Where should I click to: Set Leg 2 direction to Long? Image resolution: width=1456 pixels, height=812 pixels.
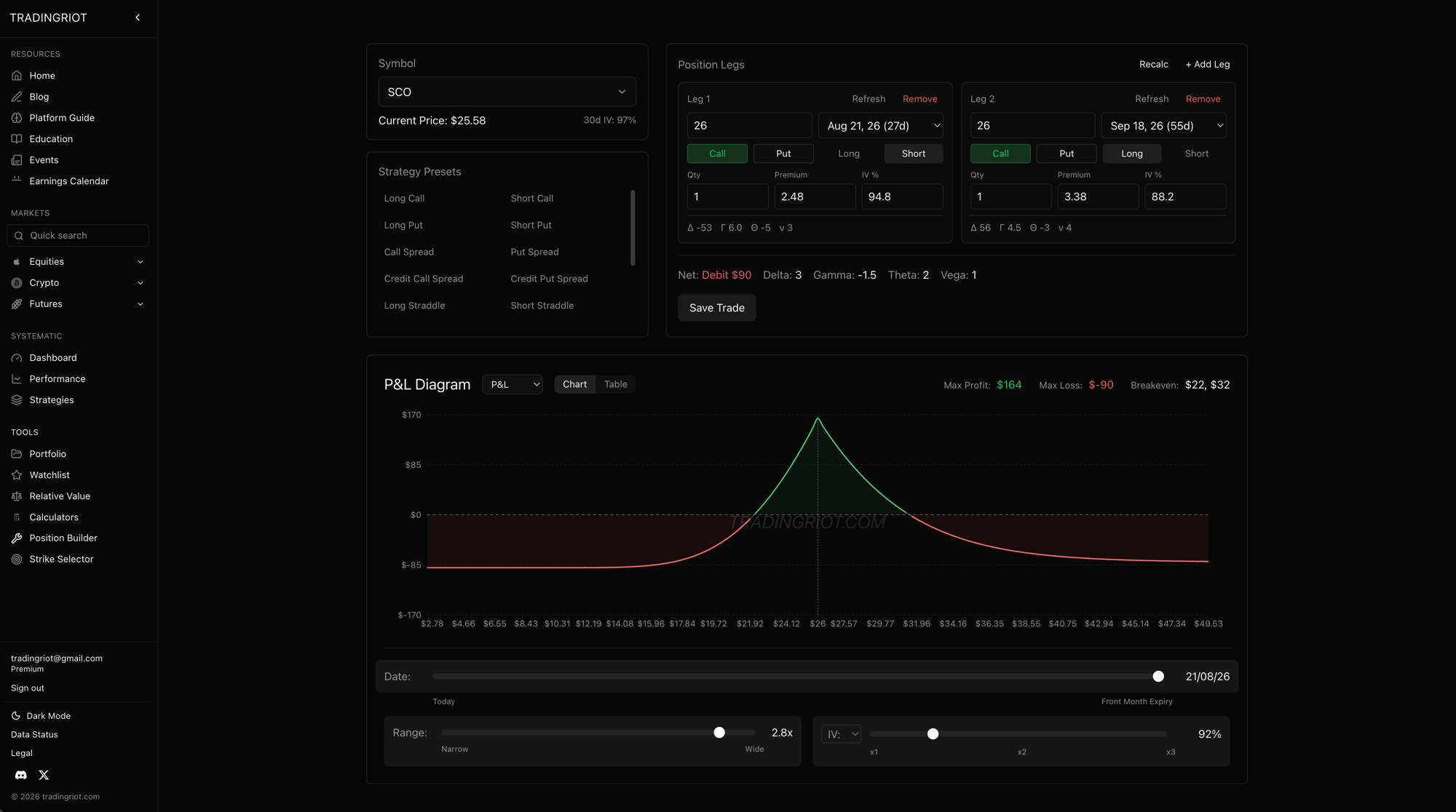1132,154
